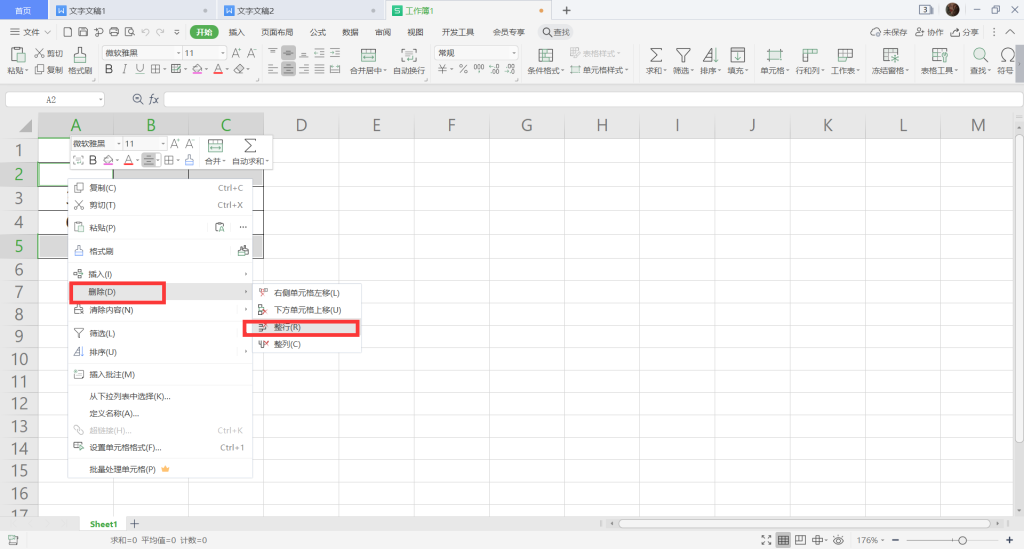Image resolution: width=1024 pixels, height=549 pixels.
Task: Click the 查找 search box in tab bar
Action: click(556, 32)
